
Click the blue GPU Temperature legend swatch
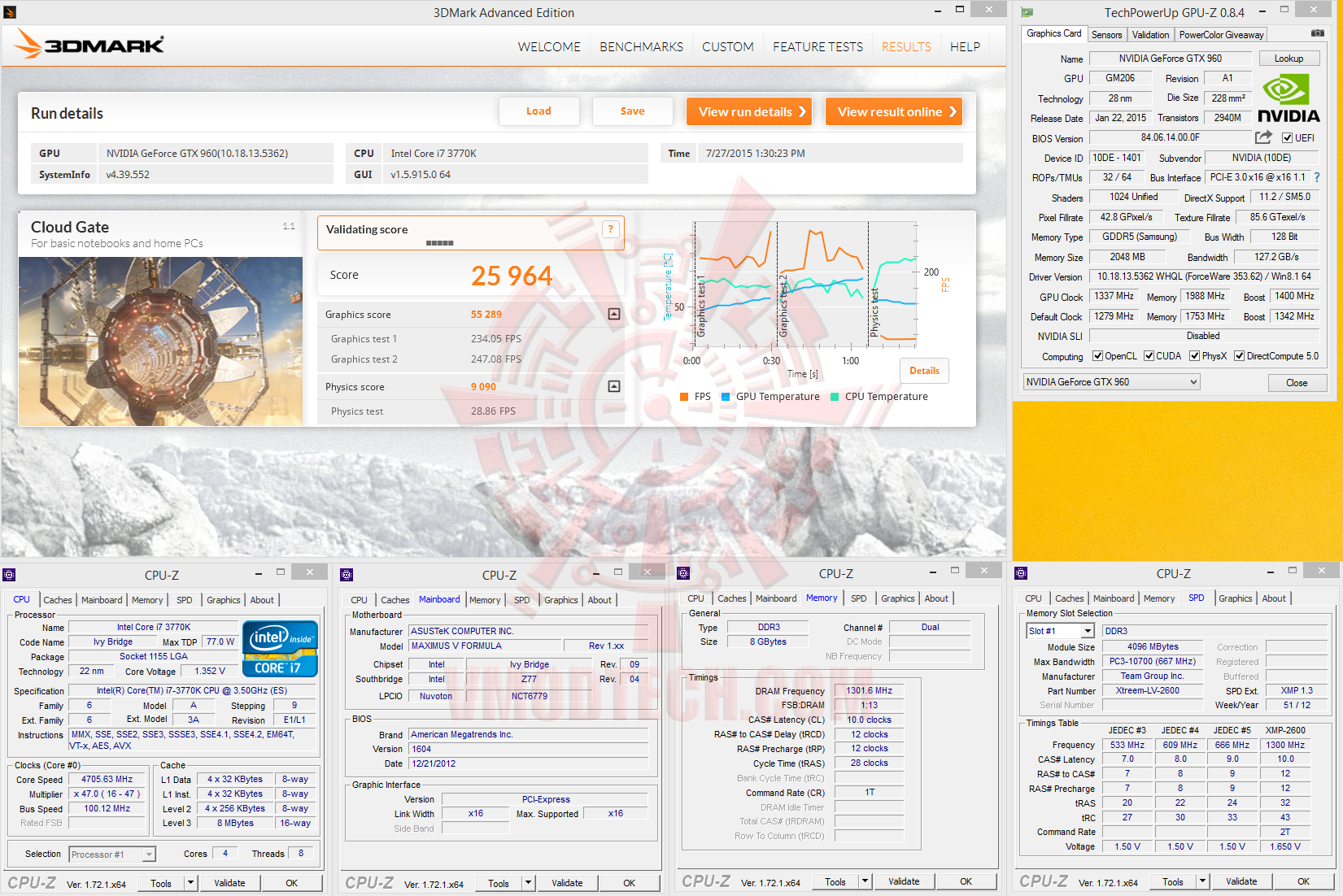click(x=726, y=397)
